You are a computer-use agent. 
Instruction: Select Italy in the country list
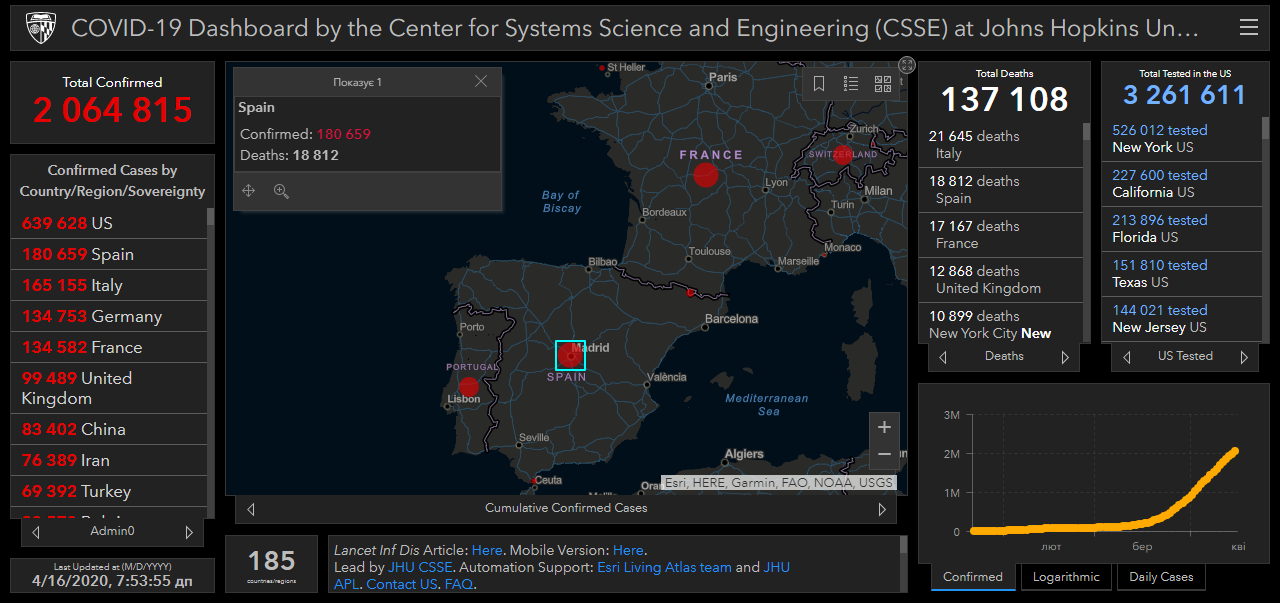108,285
